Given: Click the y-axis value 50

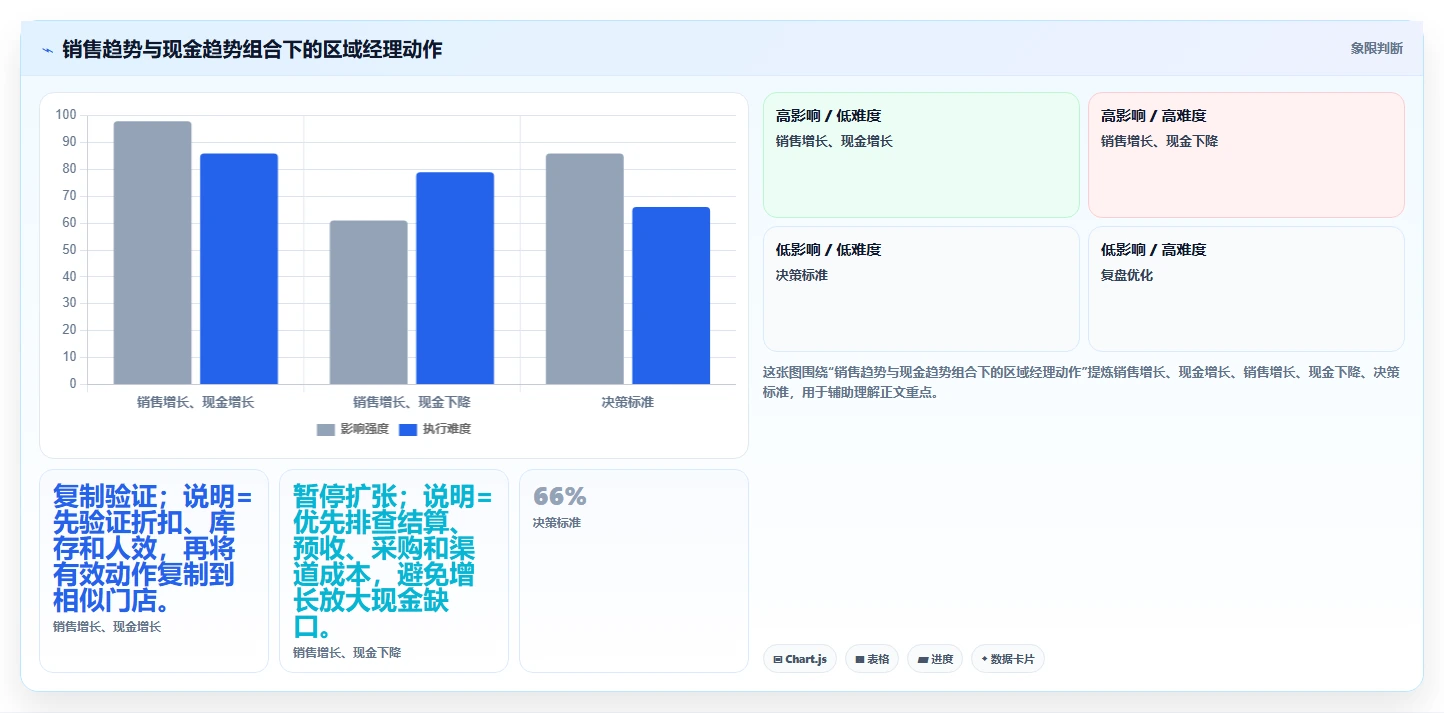Looking at the screenshot, I should click(x=69, y=249).
